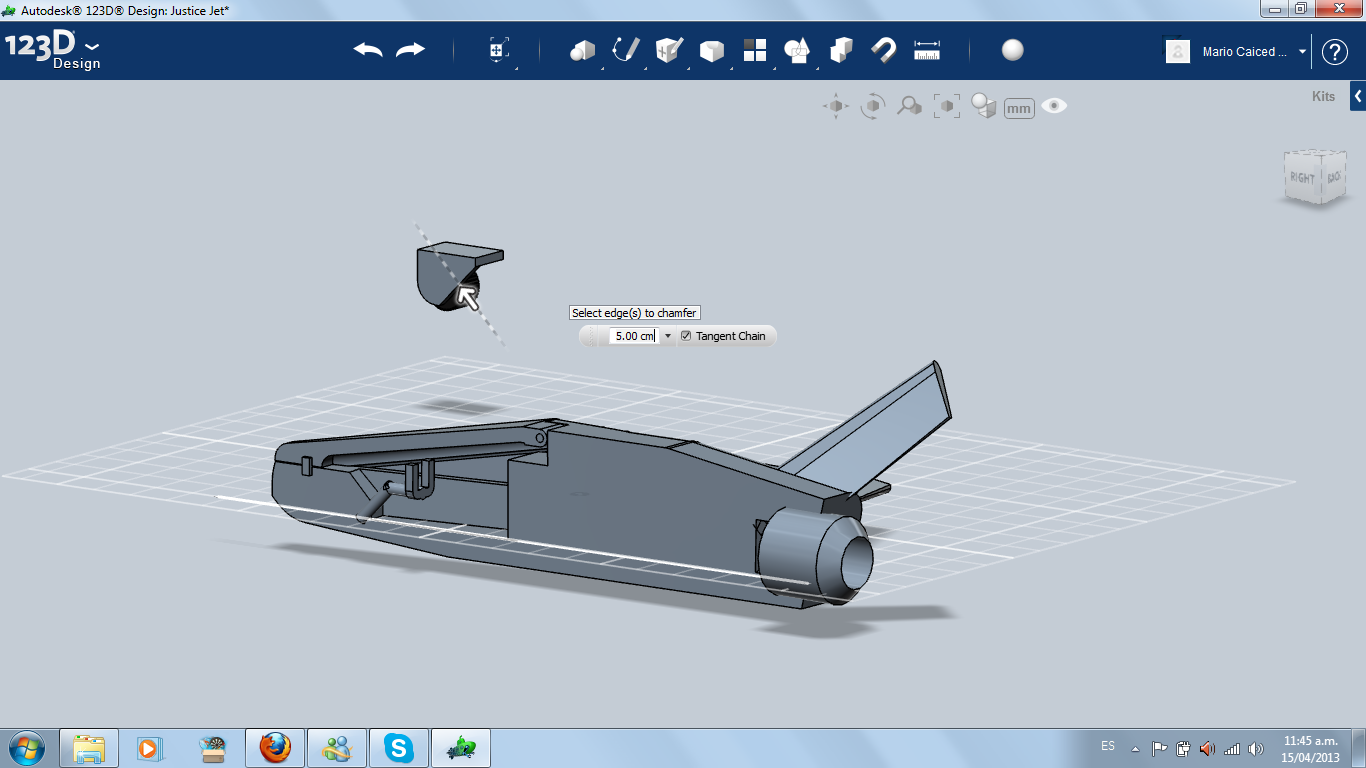Select the Measure ruler tool
Screen dimensions: 1366x768
click(x=927, y=50)
